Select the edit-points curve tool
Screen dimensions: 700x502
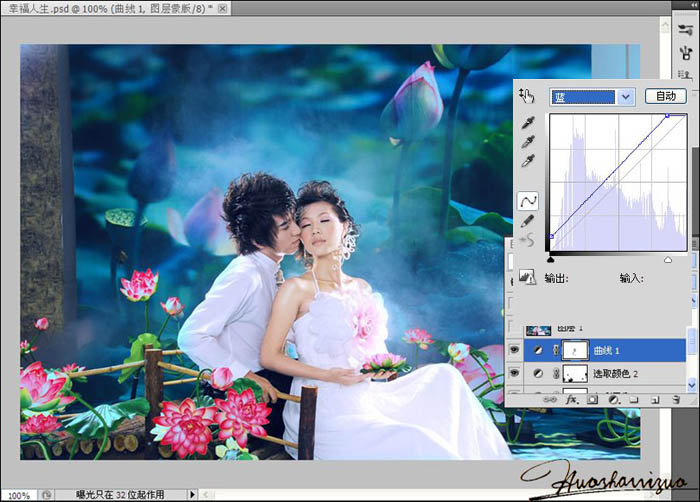pyautogui.click(x=528, y=201)
